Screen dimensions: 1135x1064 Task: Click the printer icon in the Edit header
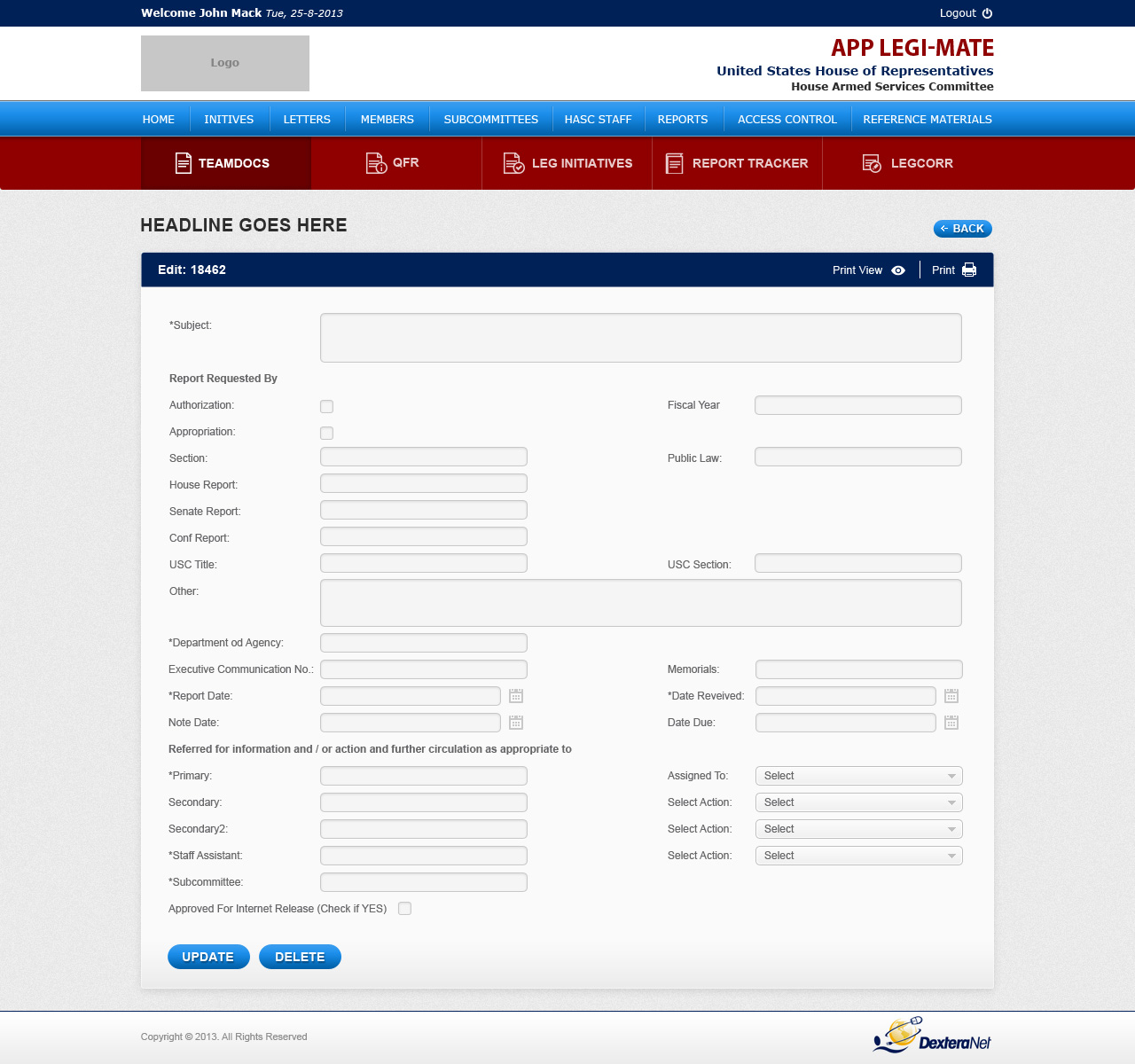[x=969, y=270]
